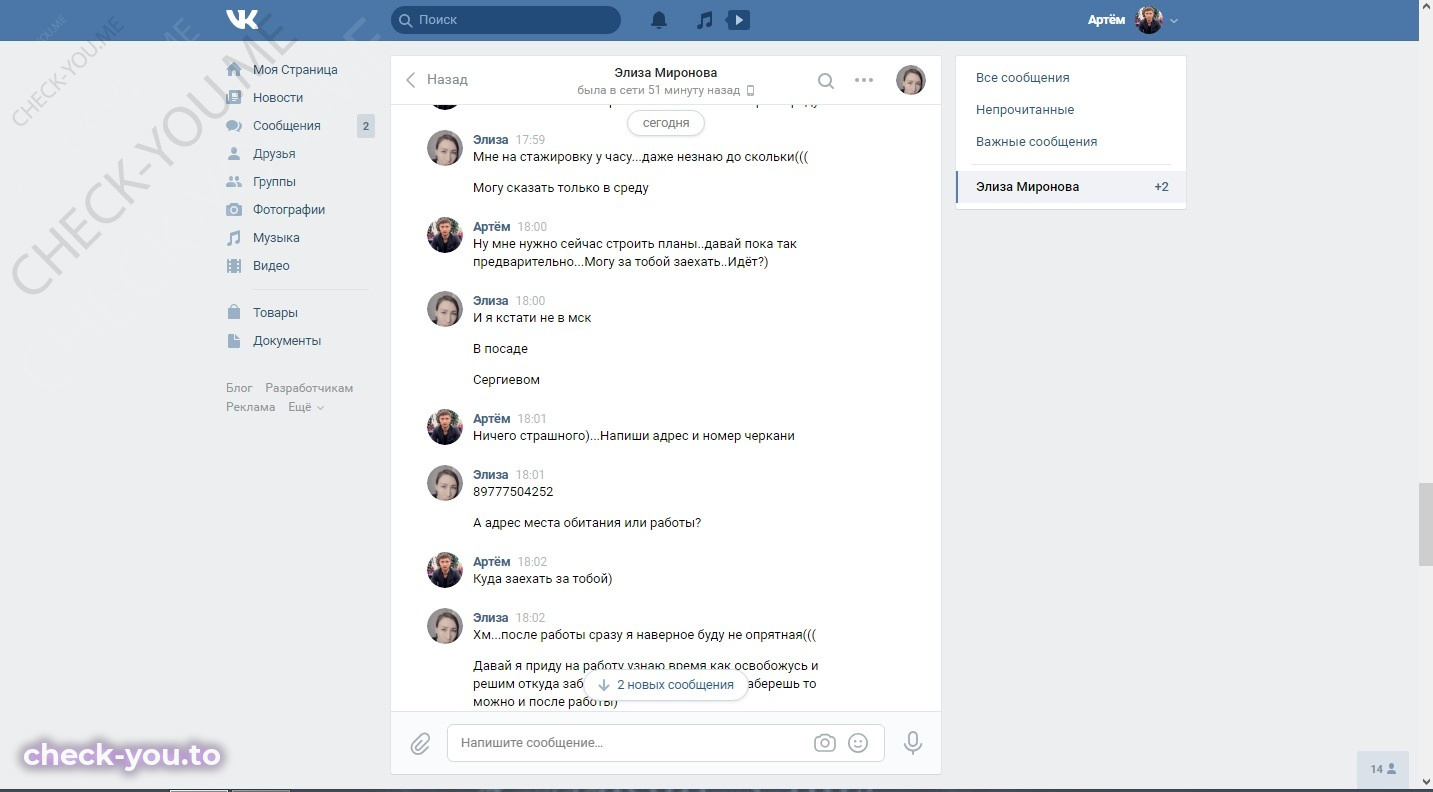Click the home icon beside Моя Страница
Viewport: 1433px width, 792px height.
234,70
